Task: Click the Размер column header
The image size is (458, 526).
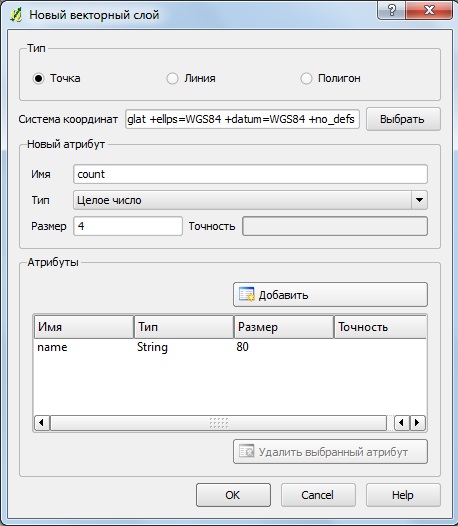Action: [284, 327]
